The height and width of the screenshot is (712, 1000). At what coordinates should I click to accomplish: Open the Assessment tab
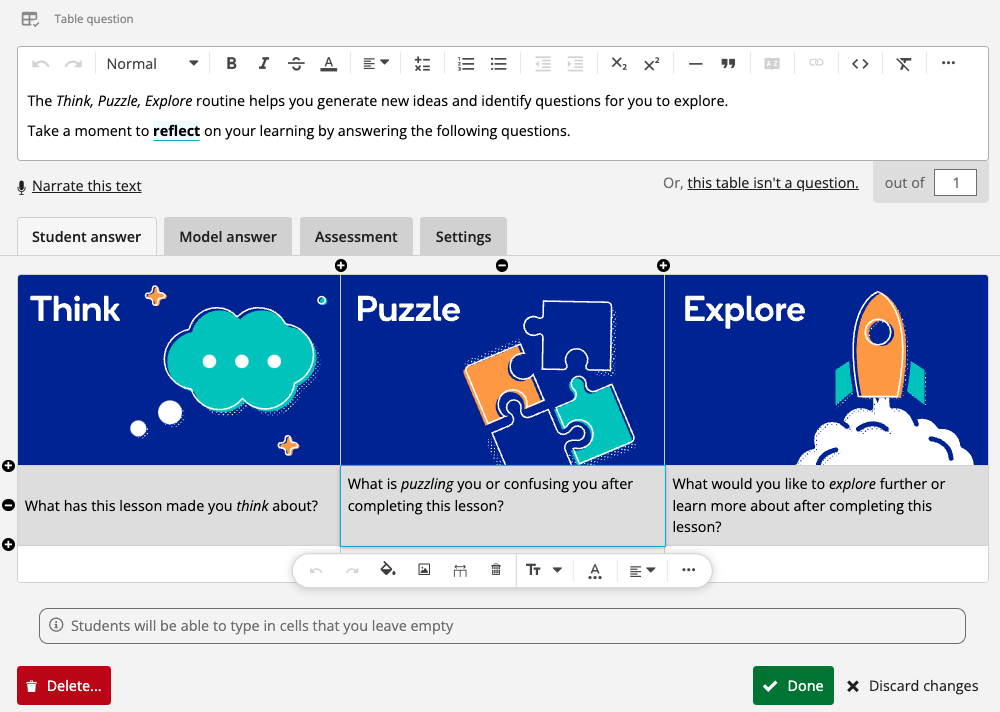(356, 237)
